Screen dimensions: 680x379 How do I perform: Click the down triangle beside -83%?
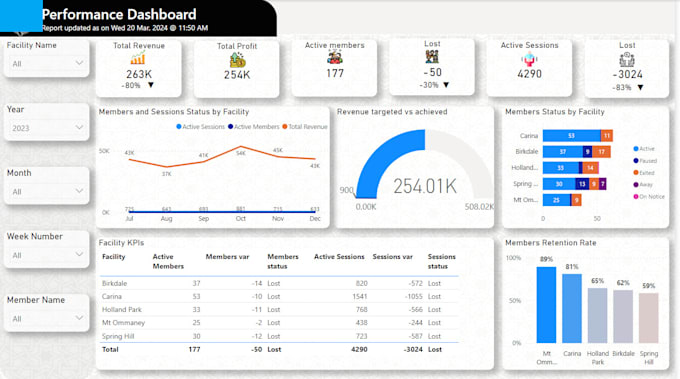[640, 87]
